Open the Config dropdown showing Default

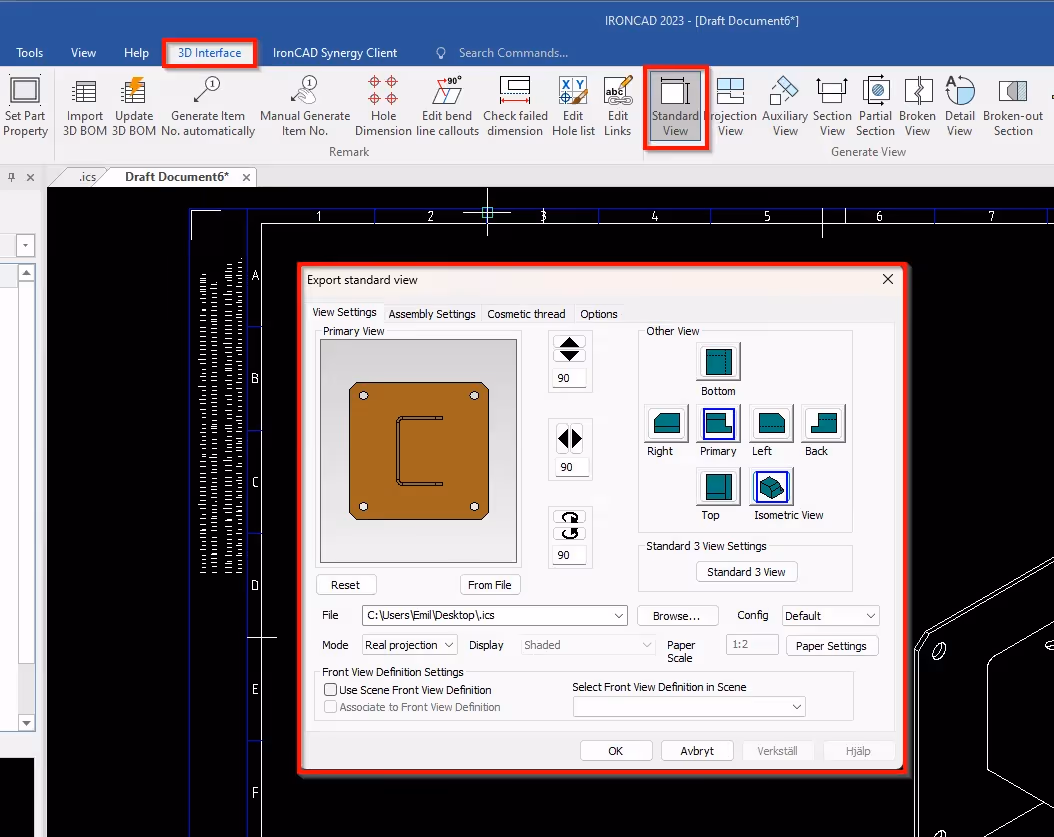pos(830,615)
